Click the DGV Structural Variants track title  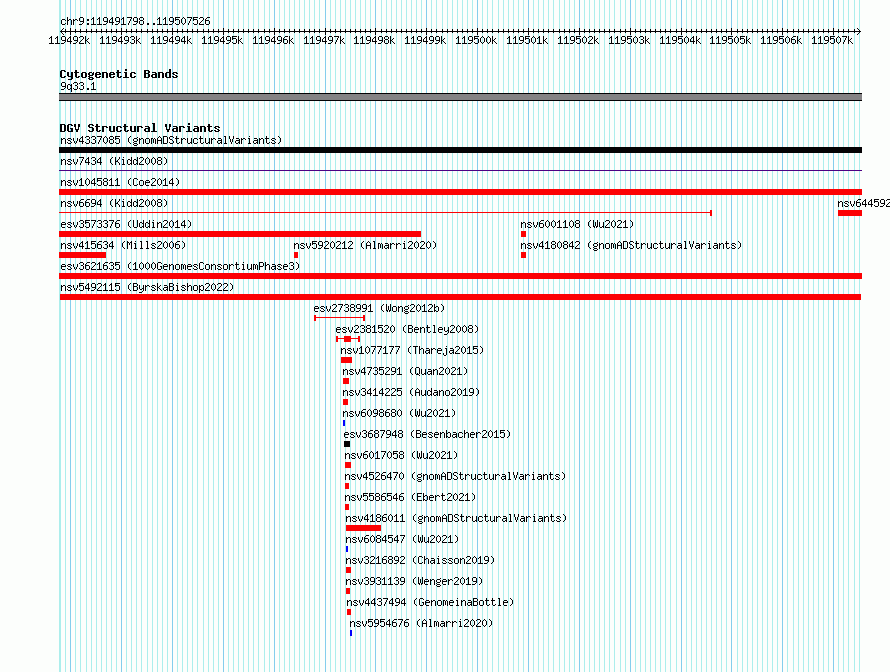point(140,128)
